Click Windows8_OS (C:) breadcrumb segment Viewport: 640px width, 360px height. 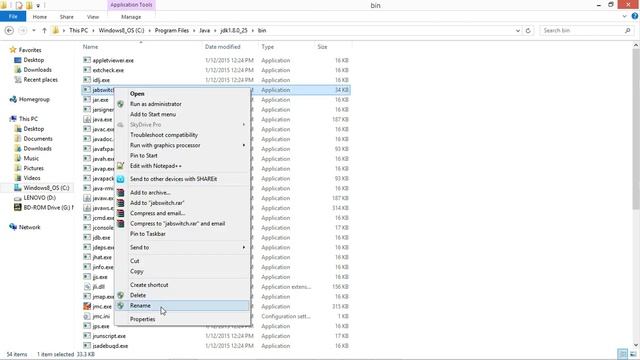pyautogui.click(x=121, y=31)
